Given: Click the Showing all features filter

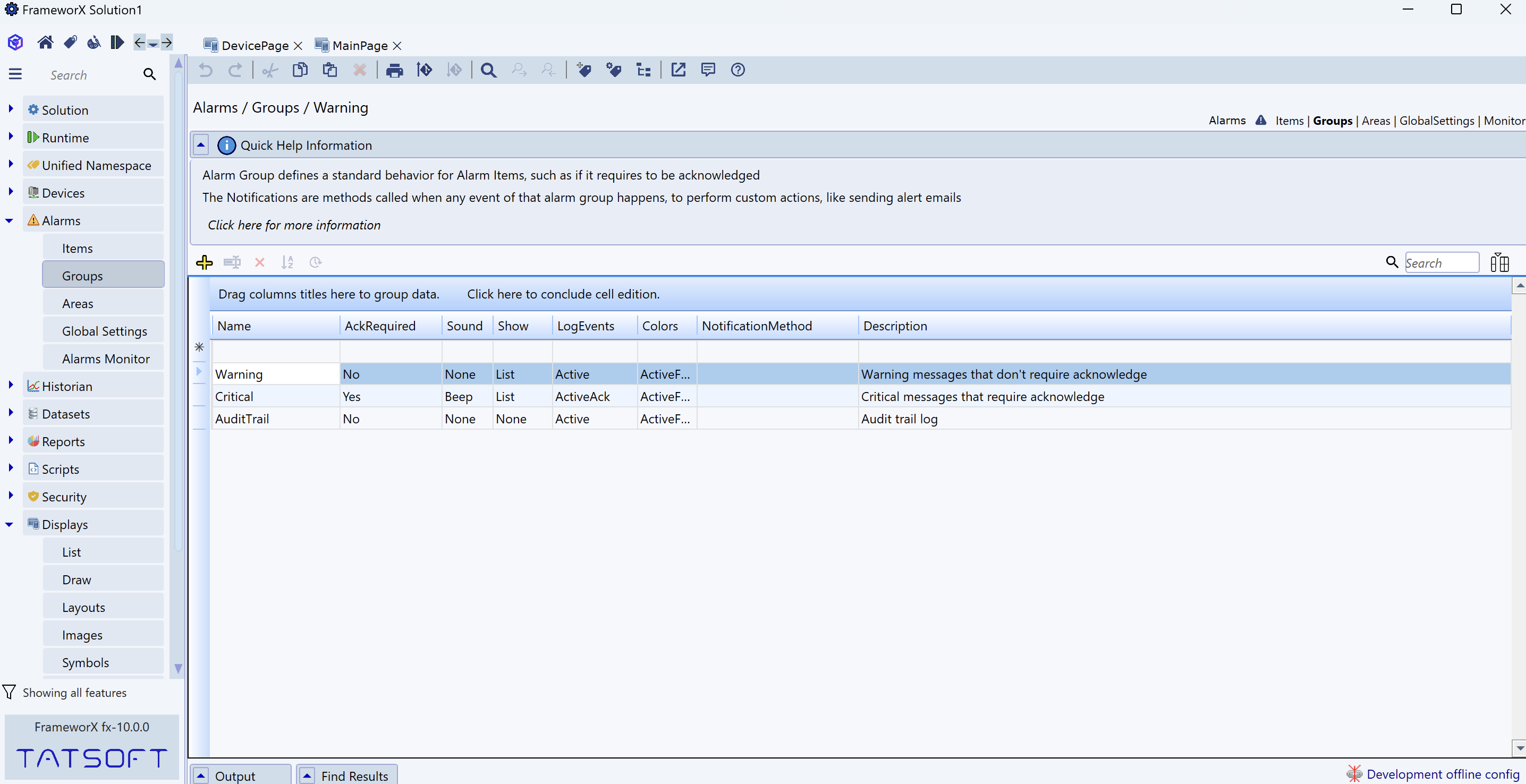Looking at the screenshot, I should tap(65, 692).
